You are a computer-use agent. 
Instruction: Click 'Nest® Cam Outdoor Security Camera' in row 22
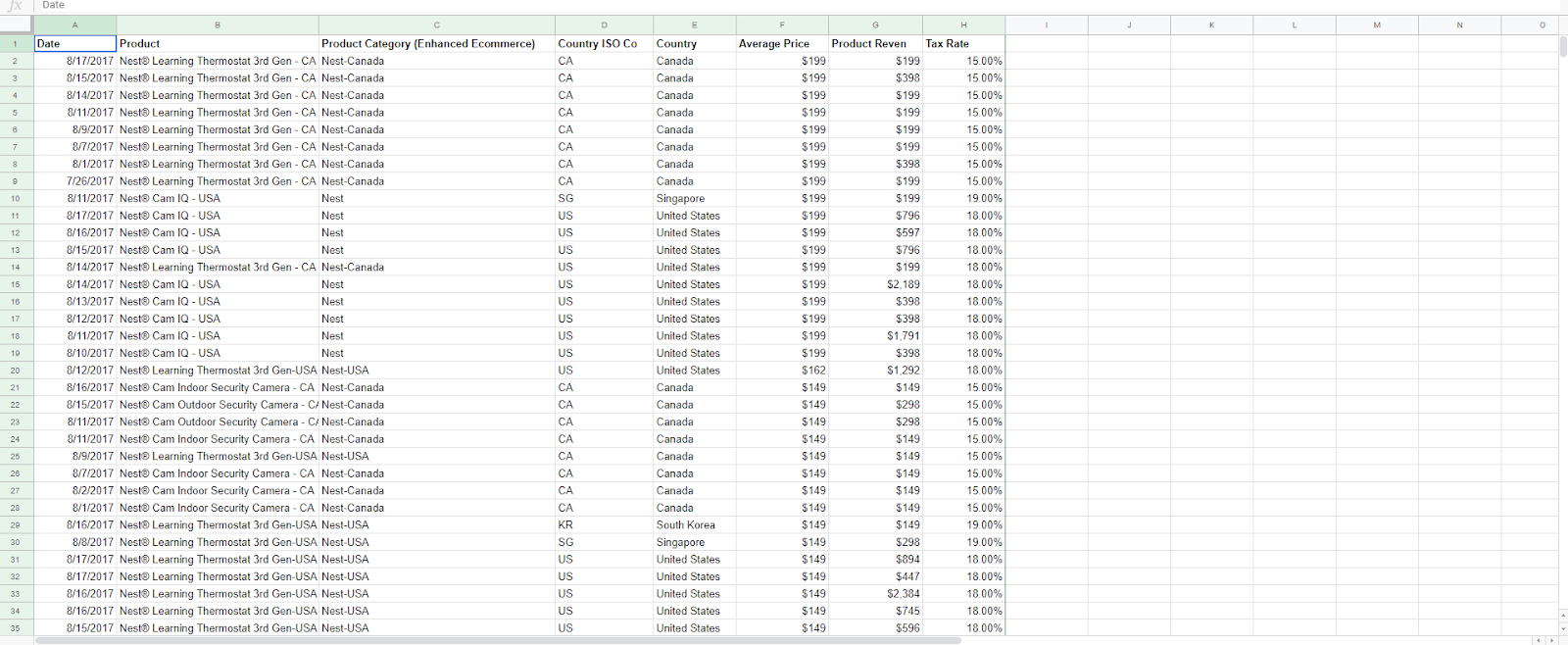[x=218, y=405]
